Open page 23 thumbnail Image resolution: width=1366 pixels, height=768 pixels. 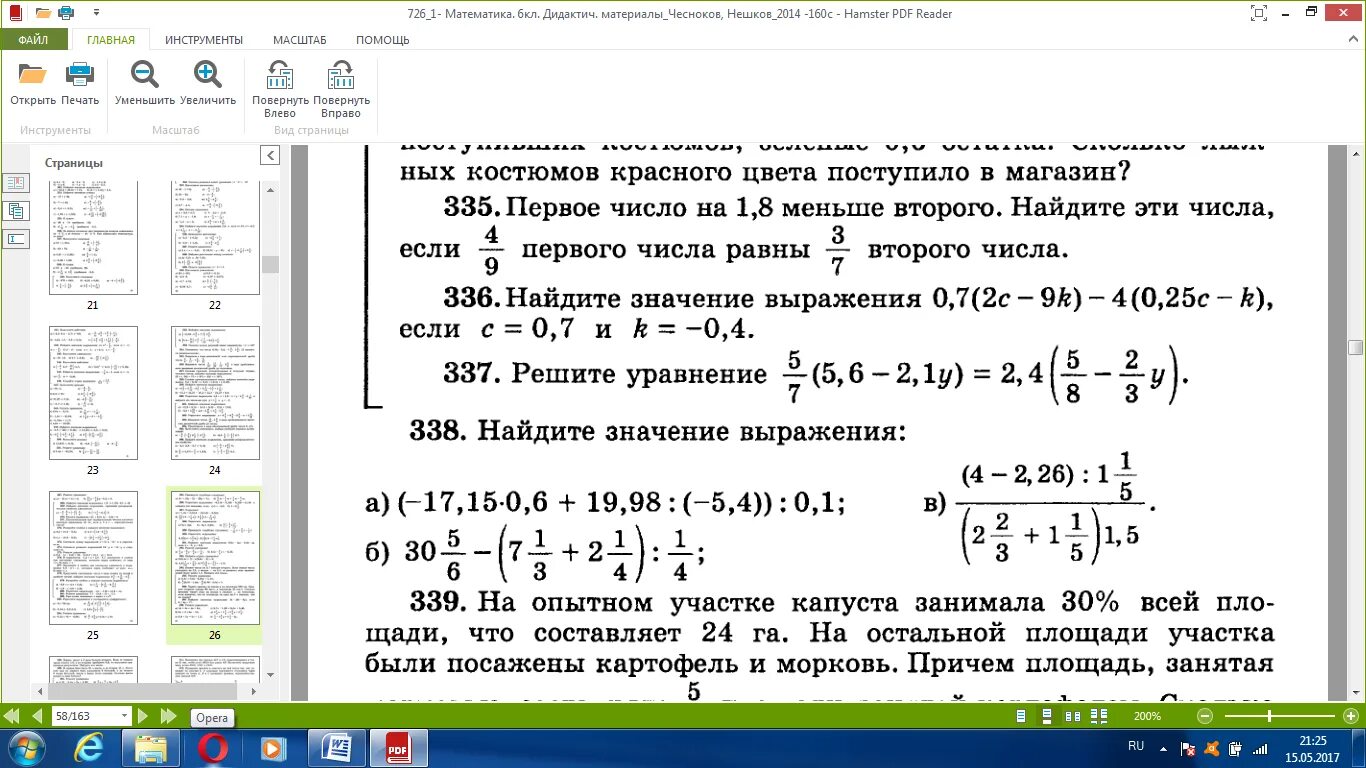(x=93, y=392)
